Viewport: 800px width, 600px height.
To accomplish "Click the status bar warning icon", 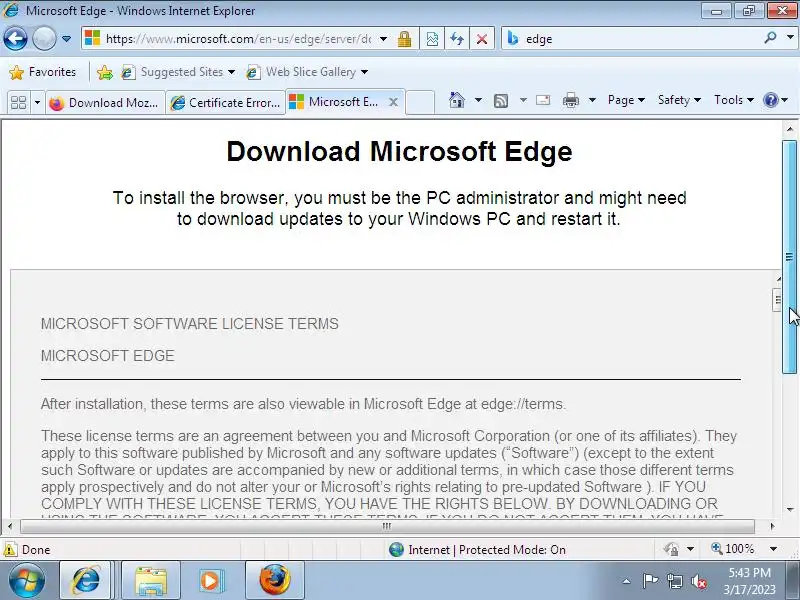I will click(10, 549).
